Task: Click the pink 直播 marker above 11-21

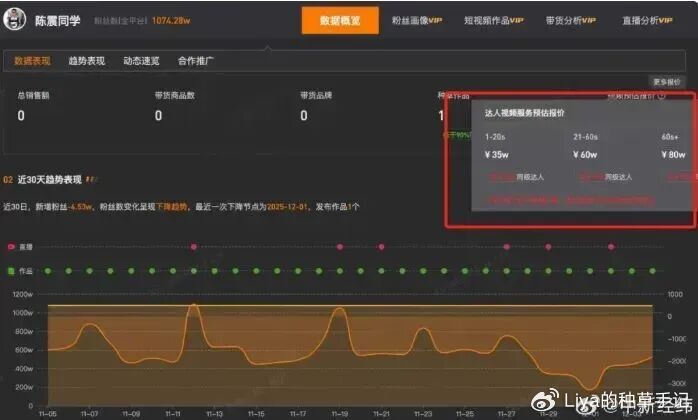Action: click(x=381, y=247)
